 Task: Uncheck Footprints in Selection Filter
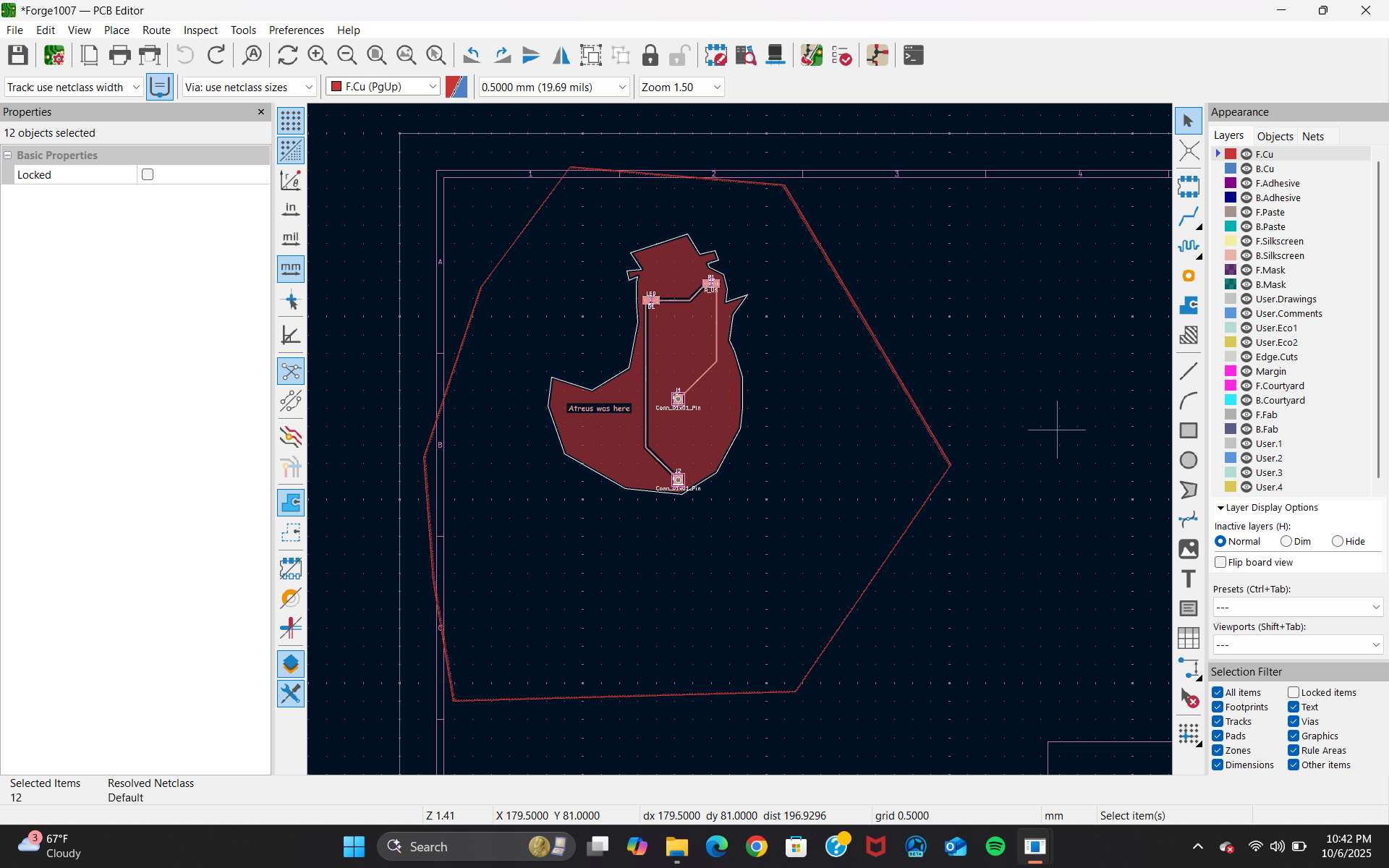[x=1217, y=707]
